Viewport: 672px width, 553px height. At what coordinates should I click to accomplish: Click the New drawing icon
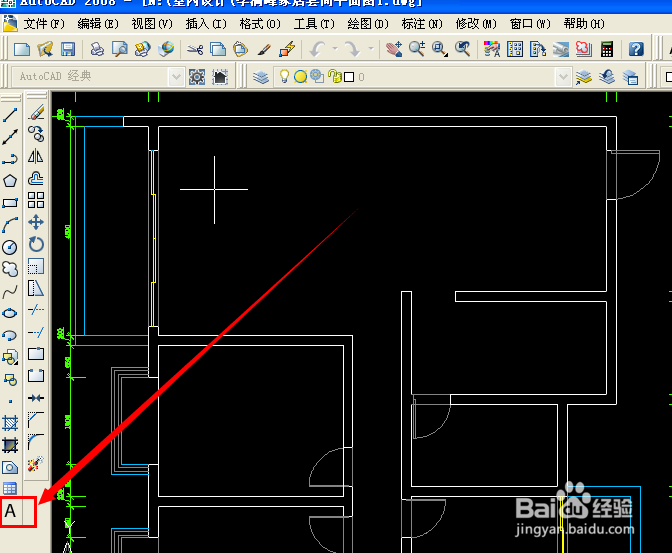22,49
